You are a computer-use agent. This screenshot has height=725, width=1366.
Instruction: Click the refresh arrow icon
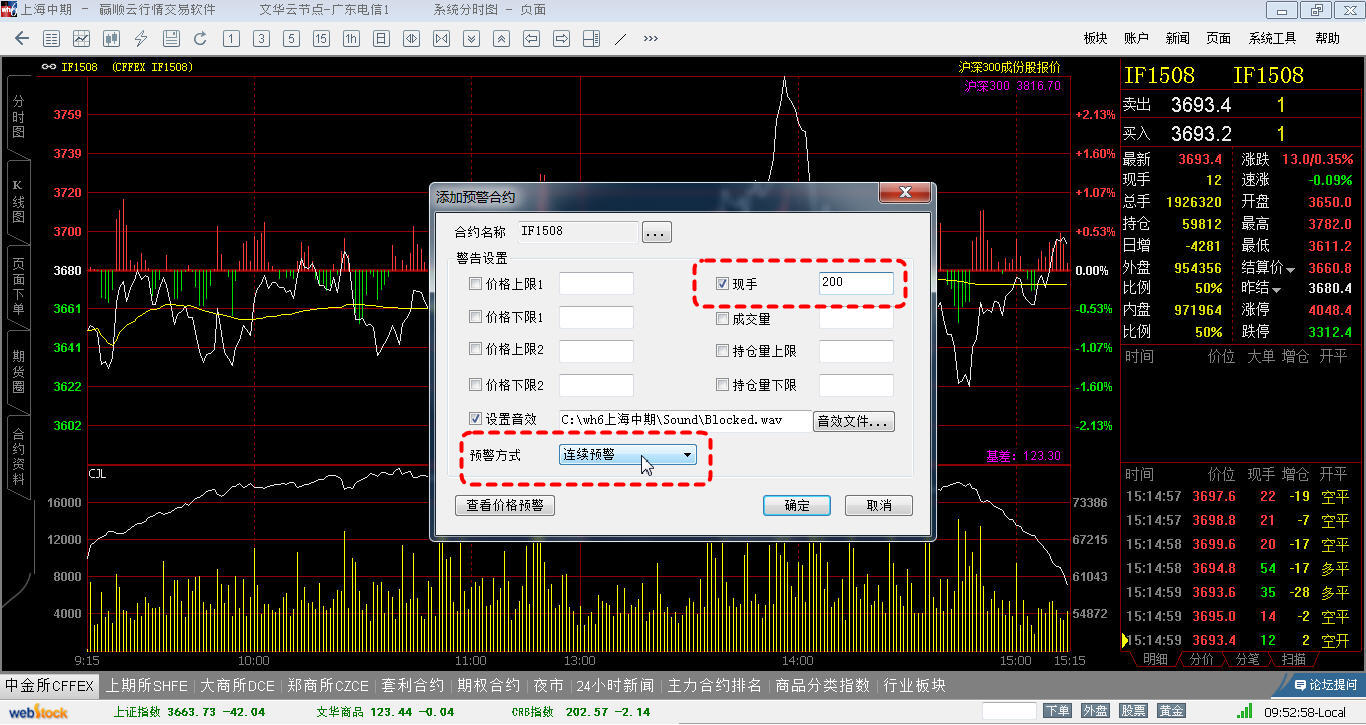point(200,39)
